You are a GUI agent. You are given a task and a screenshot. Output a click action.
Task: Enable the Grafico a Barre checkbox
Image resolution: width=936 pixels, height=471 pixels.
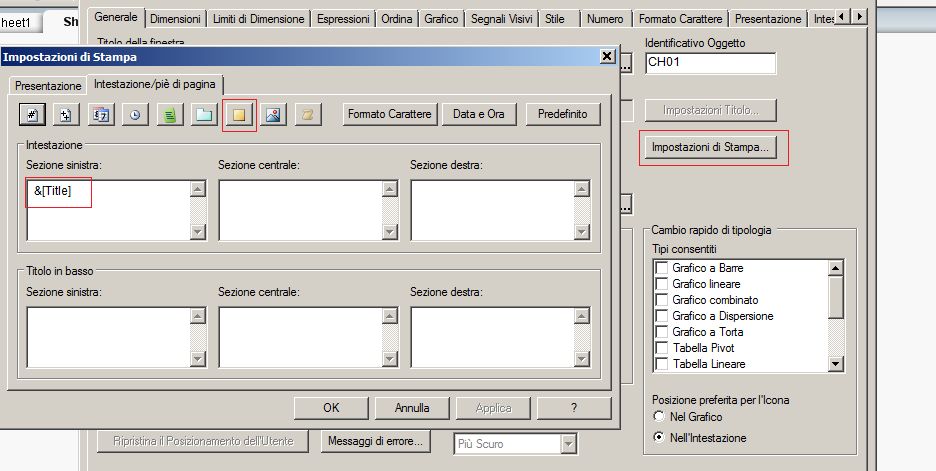click(661, 268)
